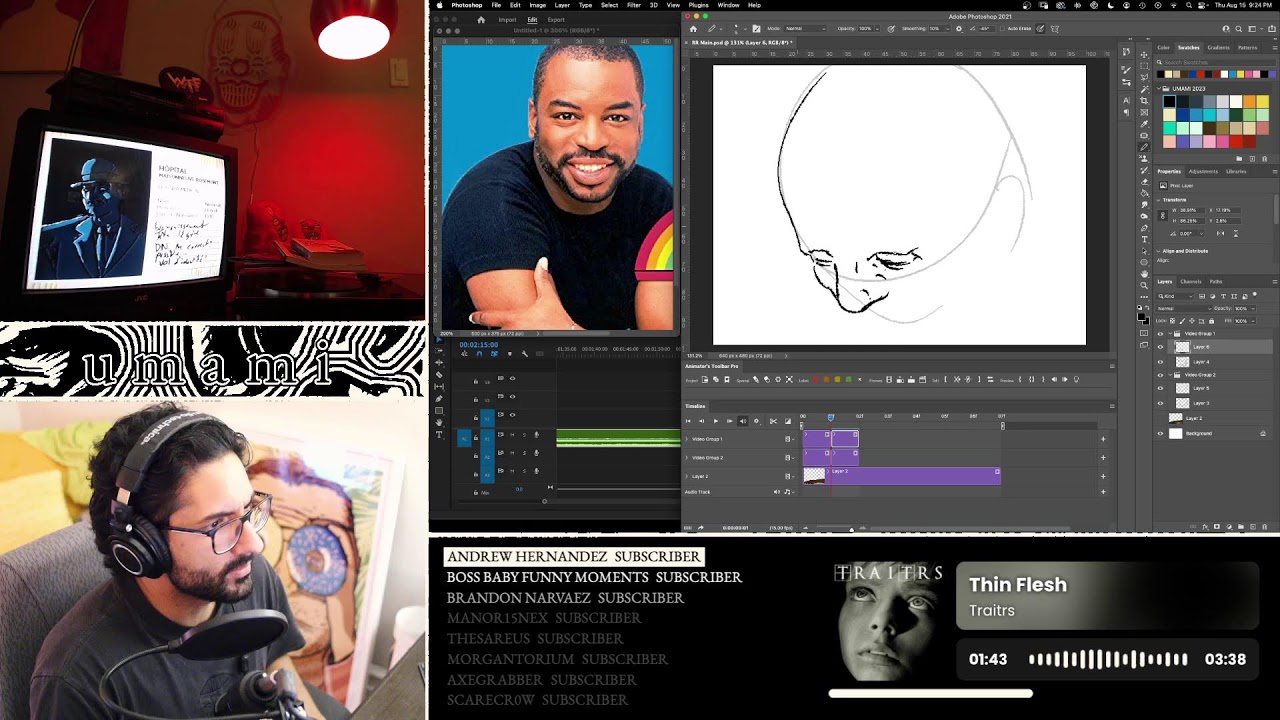This screenshot has height=720, width=1280.
Task: Switch to the Gradients tab
Action: (1218, 47)
